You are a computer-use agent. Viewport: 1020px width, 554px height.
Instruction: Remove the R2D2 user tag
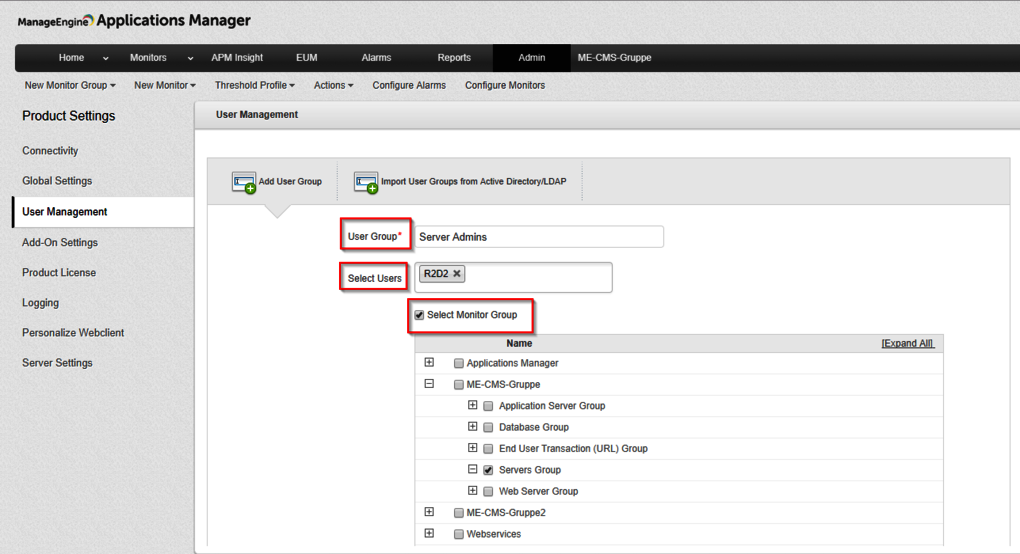(457, 274)
